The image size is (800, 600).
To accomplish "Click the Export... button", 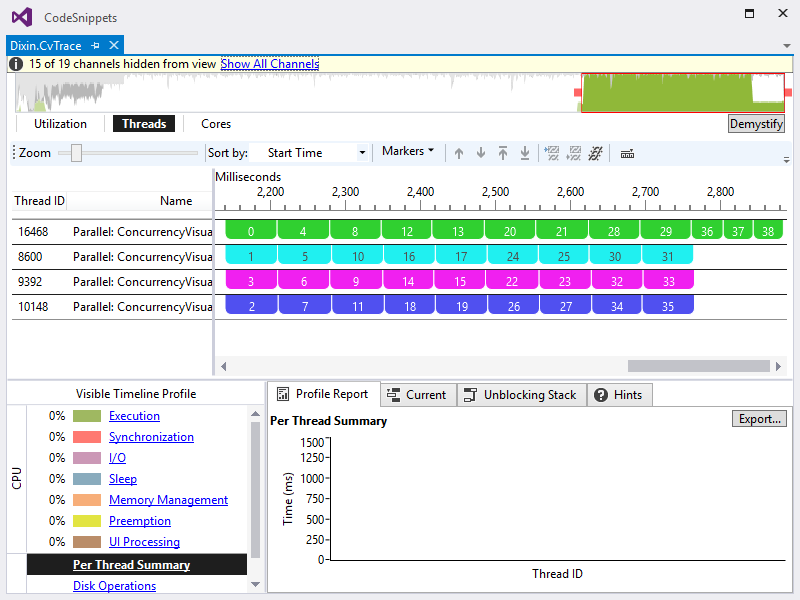I will pyautogui.click(x=759, y=419).
